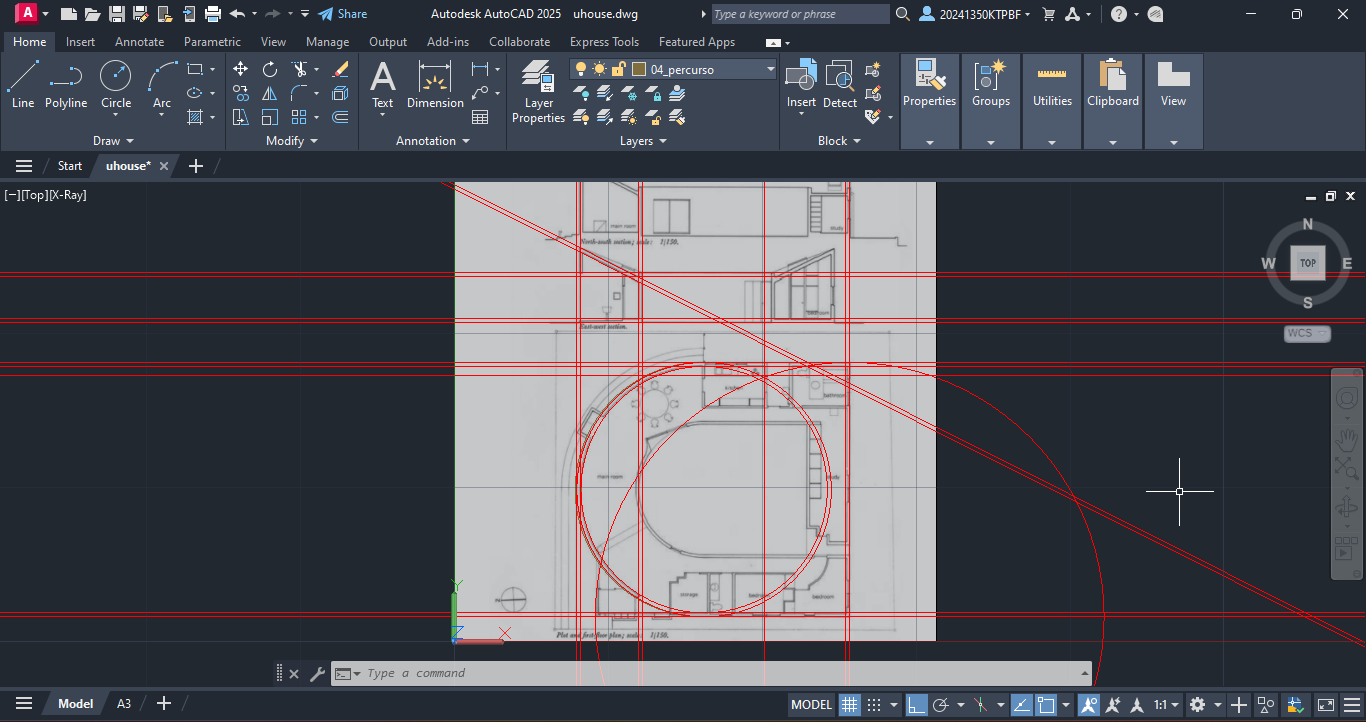This screenshot has width=1366, height=722.
Task: Select the Copy tool in Modify panel
Action: [x=240, y=93]
